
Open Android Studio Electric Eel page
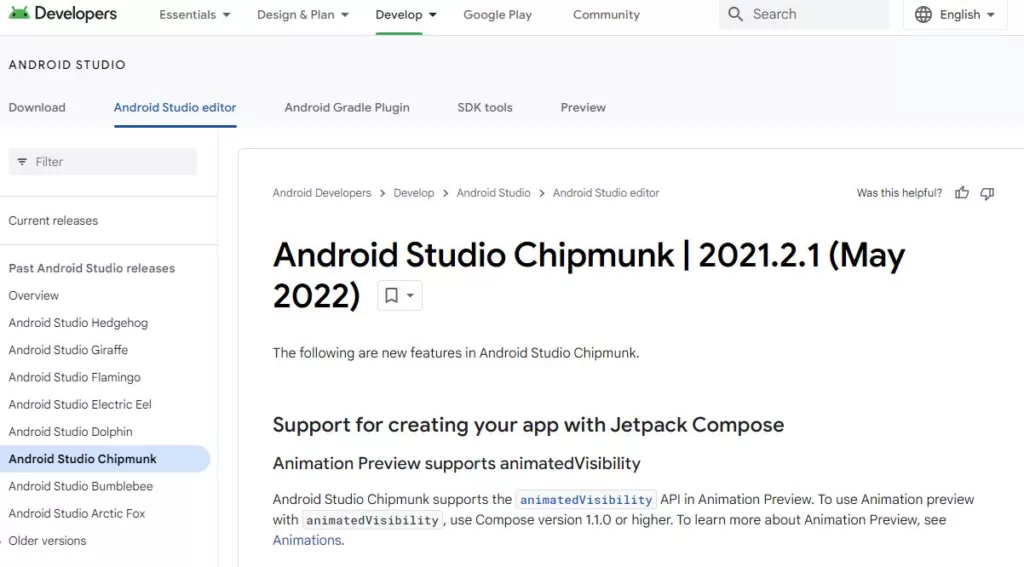[80, 405]
